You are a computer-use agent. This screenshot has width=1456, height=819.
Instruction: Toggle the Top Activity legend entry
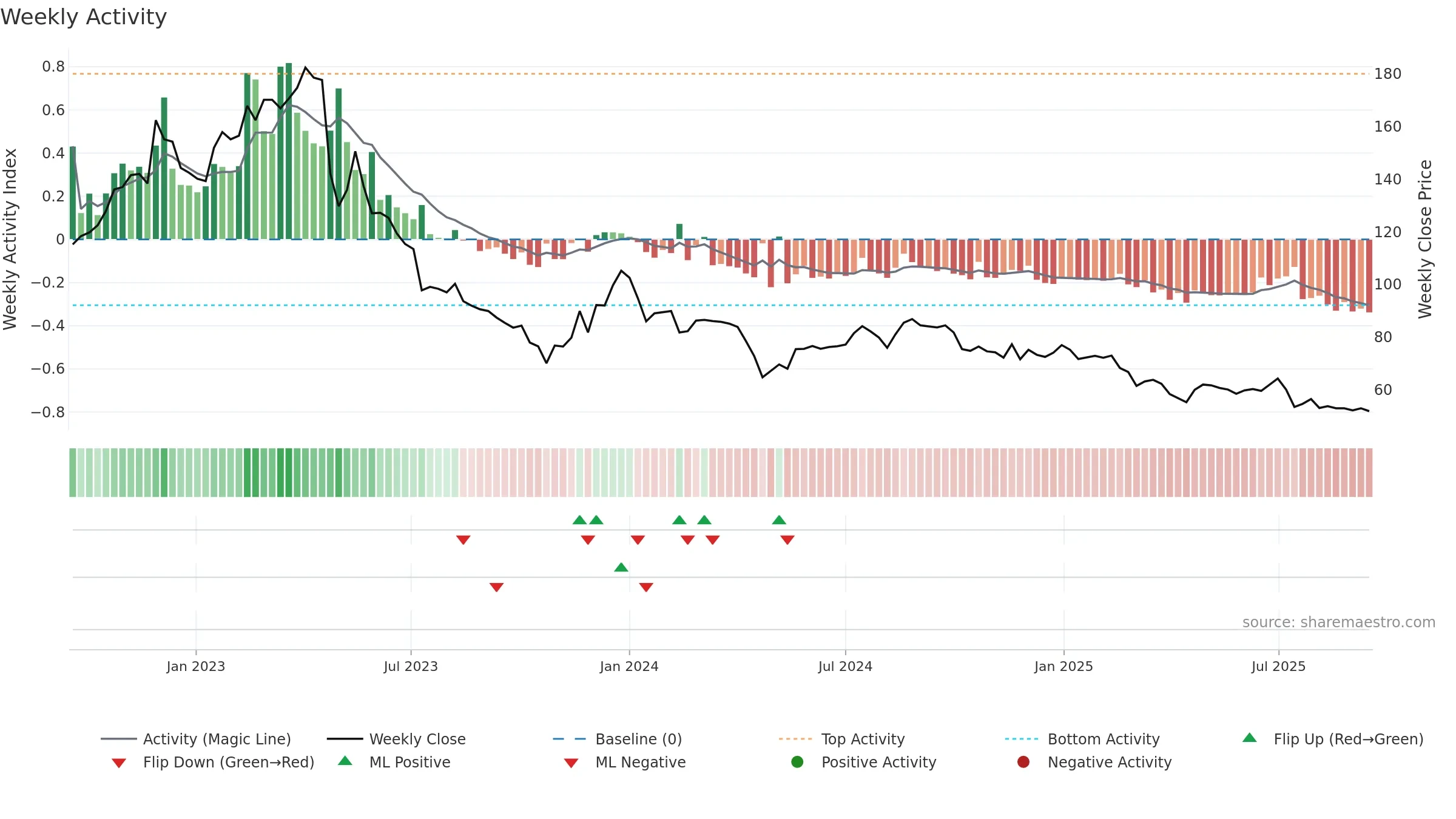pos(841,739)
